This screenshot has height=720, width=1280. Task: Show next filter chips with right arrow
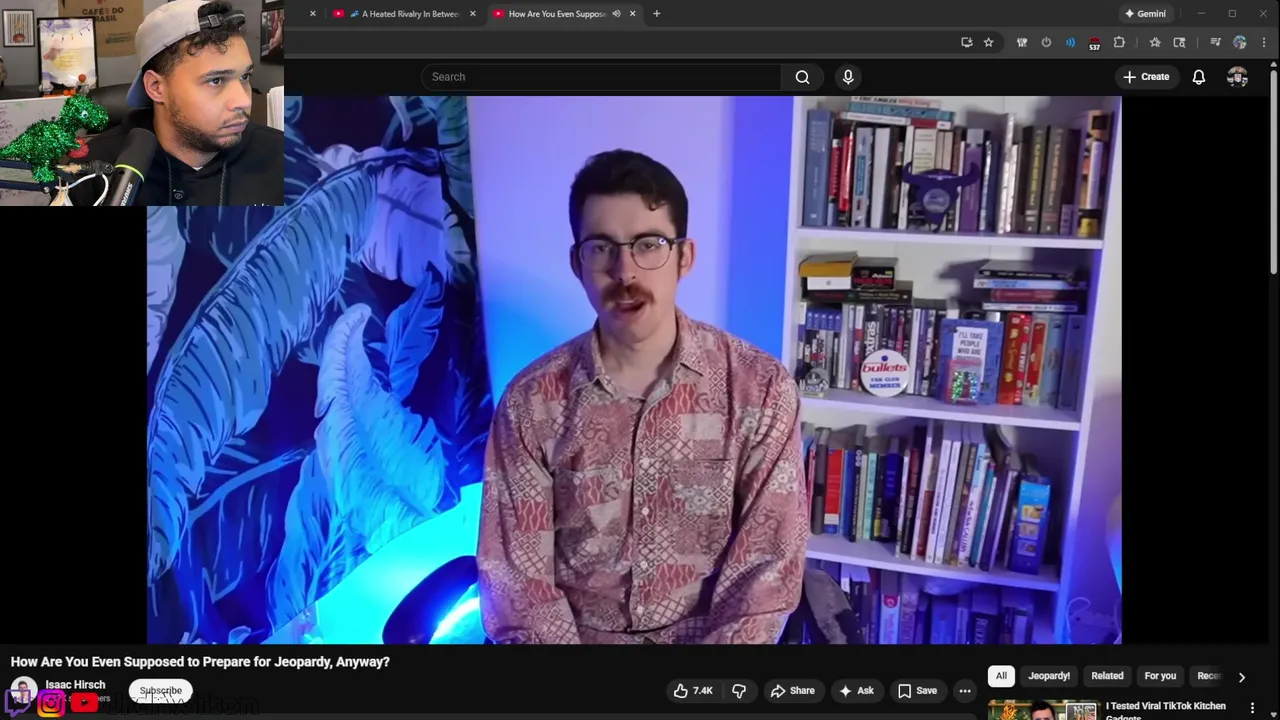tap(1241, 677)
